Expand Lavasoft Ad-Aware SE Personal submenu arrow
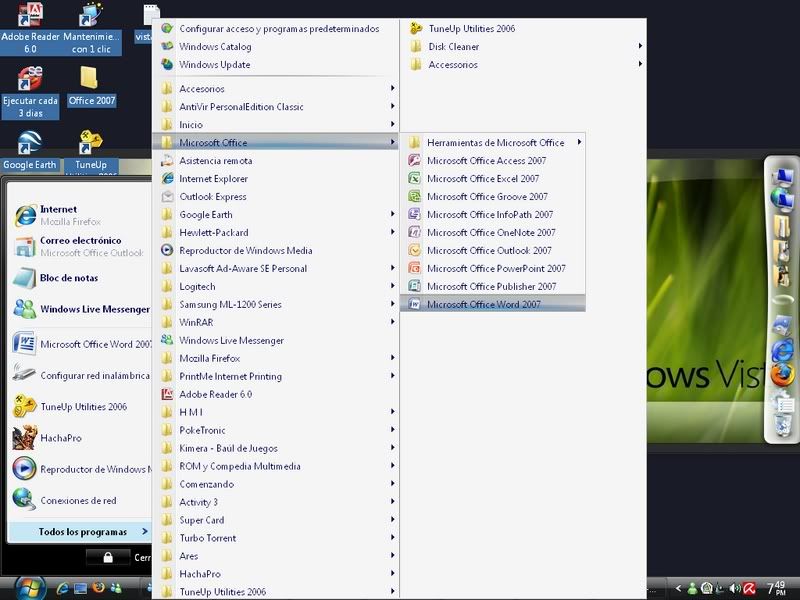This screenshot has width=800, height=600. pyautogui.click(x=392, y=268)
